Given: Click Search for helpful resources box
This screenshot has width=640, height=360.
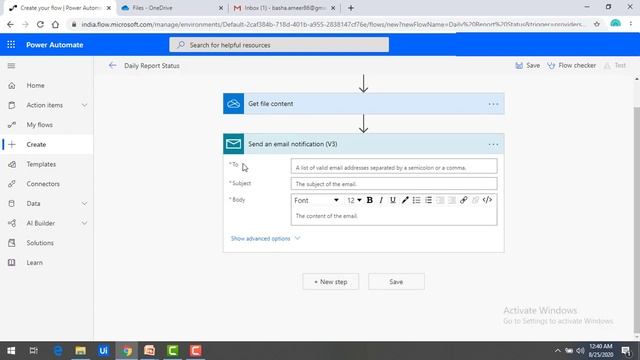Looking at the screenshot, I should tap(279, 45).
